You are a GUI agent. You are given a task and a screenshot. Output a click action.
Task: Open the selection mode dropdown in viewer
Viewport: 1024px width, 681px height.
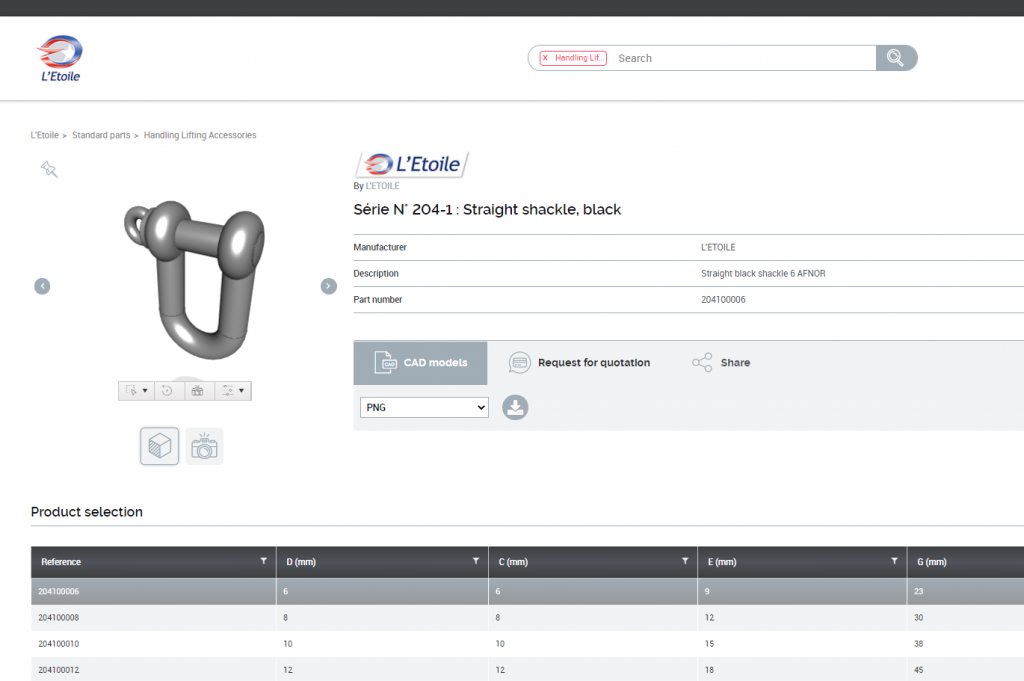(x=135, y=391)
